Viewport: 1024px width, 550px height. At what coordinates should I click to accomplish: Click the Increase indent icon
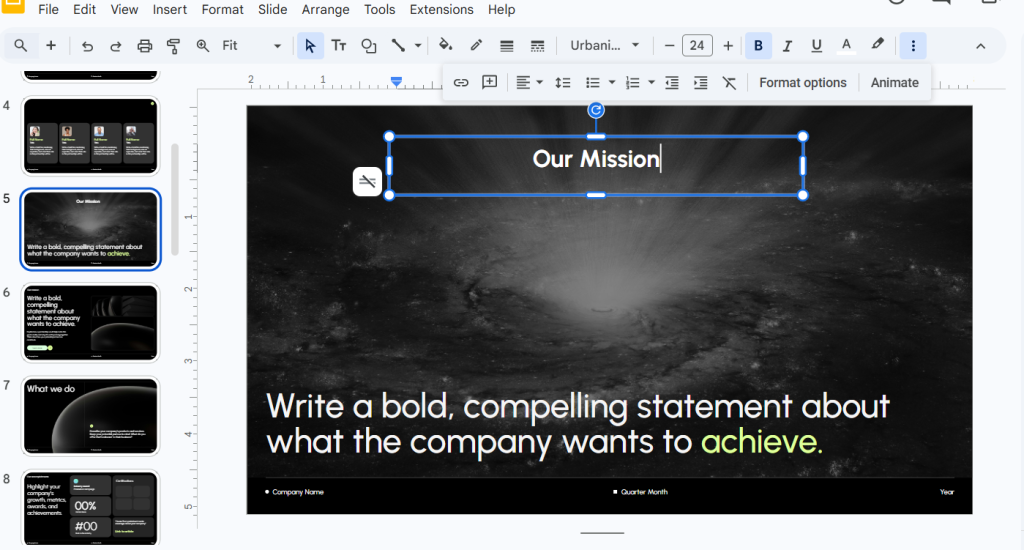pos(700,83)
